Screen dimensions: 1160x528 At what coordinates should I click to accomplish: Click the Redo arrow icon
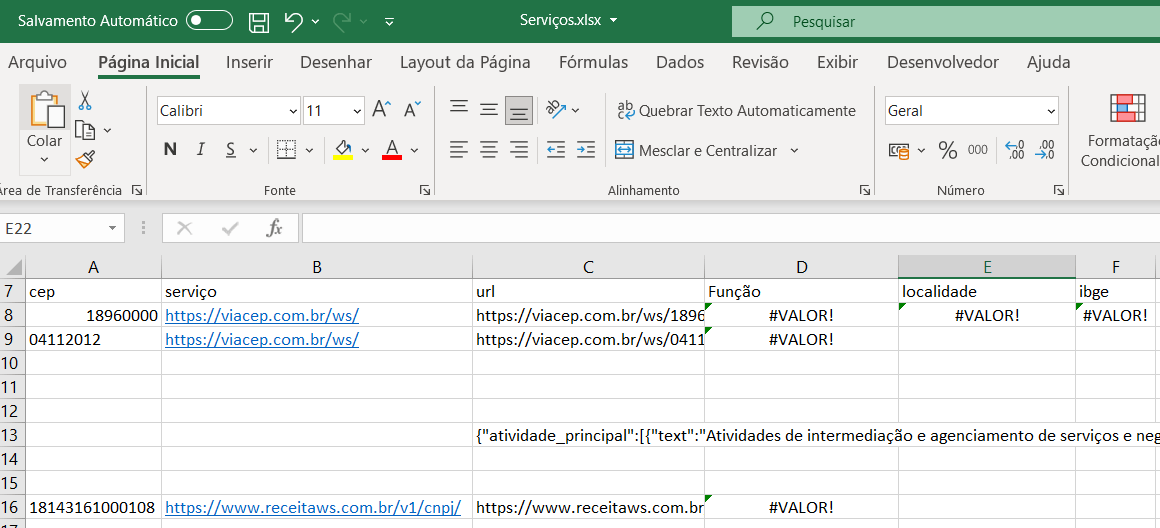(x=342, y=21)
